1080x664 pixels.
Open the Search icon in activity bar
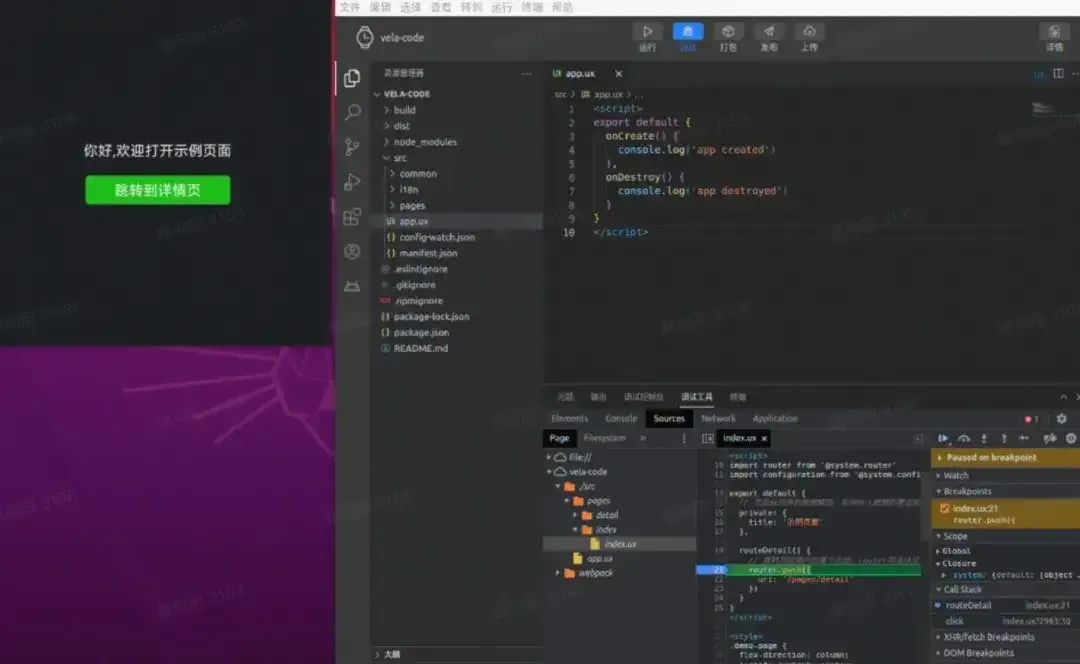pos(353,112)
